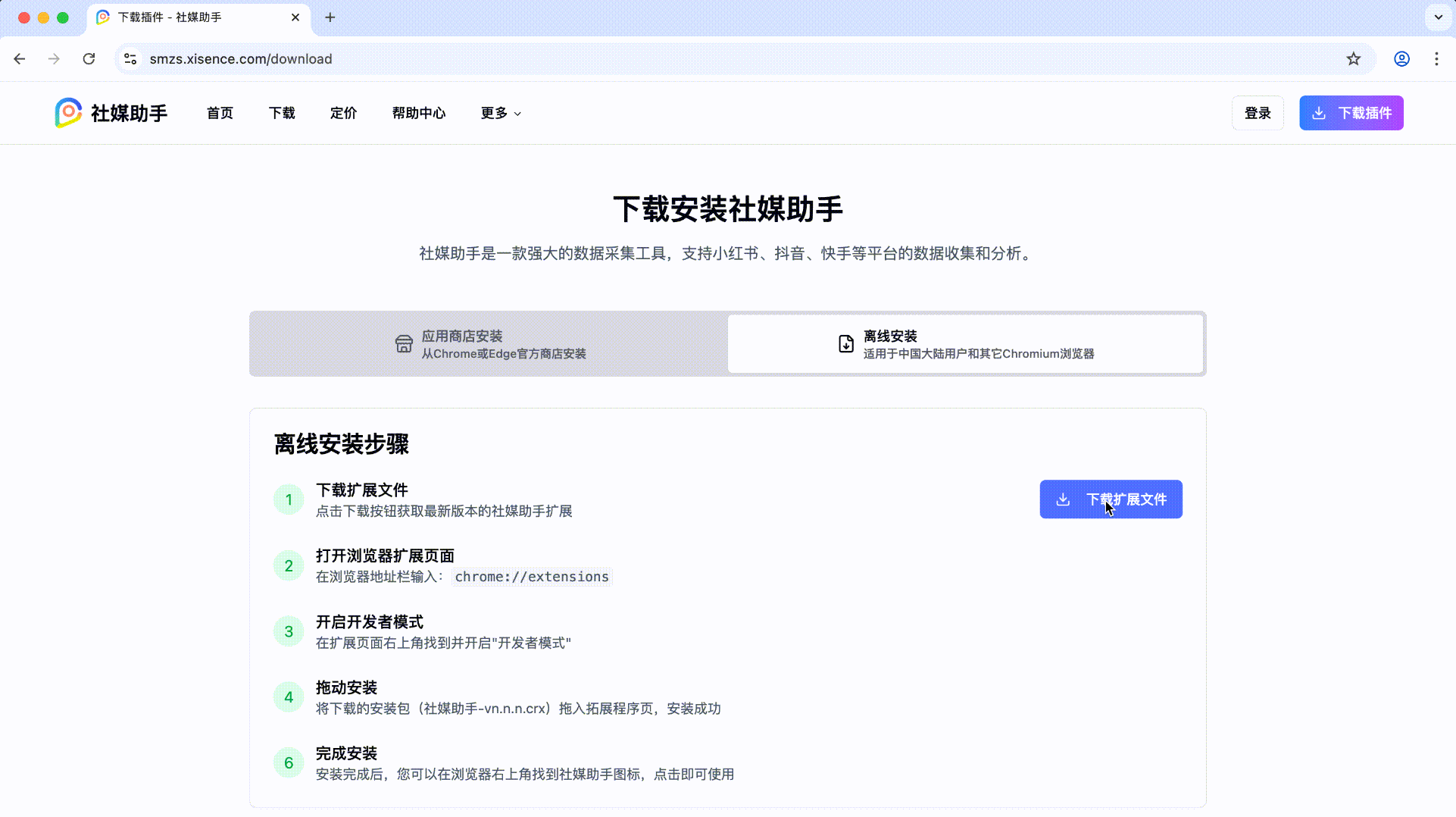
Task: Click the chrome://extensions code text
Action: pos(532,577)
